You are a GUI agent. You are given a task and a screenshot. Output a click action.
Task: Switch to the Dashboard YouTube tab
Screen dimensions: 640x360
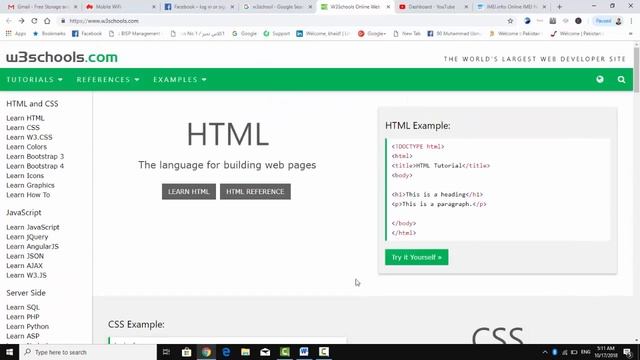pyautogui.click(x=433, y=7)
